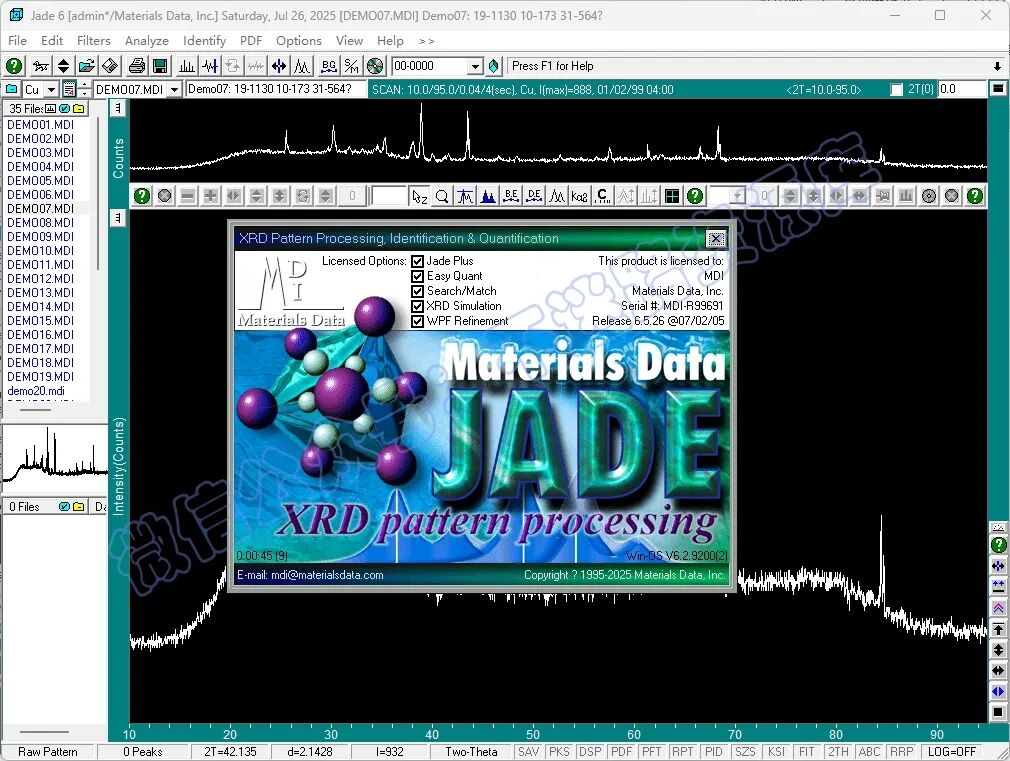Click the pattern title text field Demo07
The height and width of the screenshot is (761, 1010).
coord(275,89)
